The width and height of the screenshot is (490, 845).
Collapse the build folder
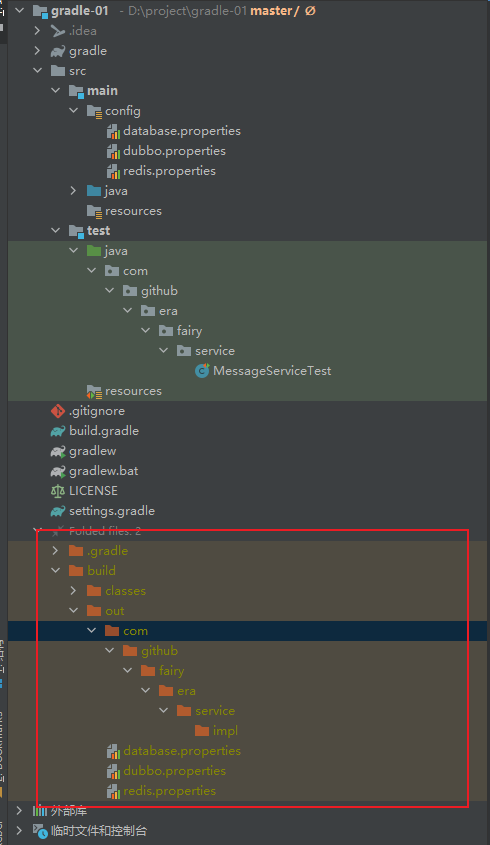point(56,570)
